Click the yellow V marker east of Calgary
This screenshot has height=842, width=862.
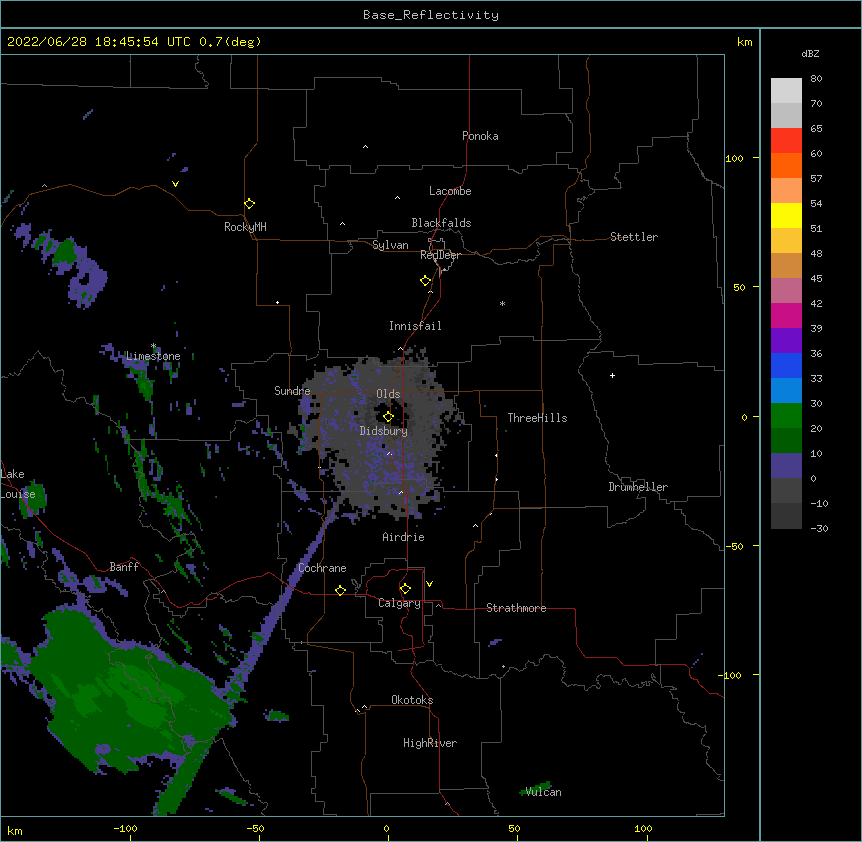tap(429, 583)
